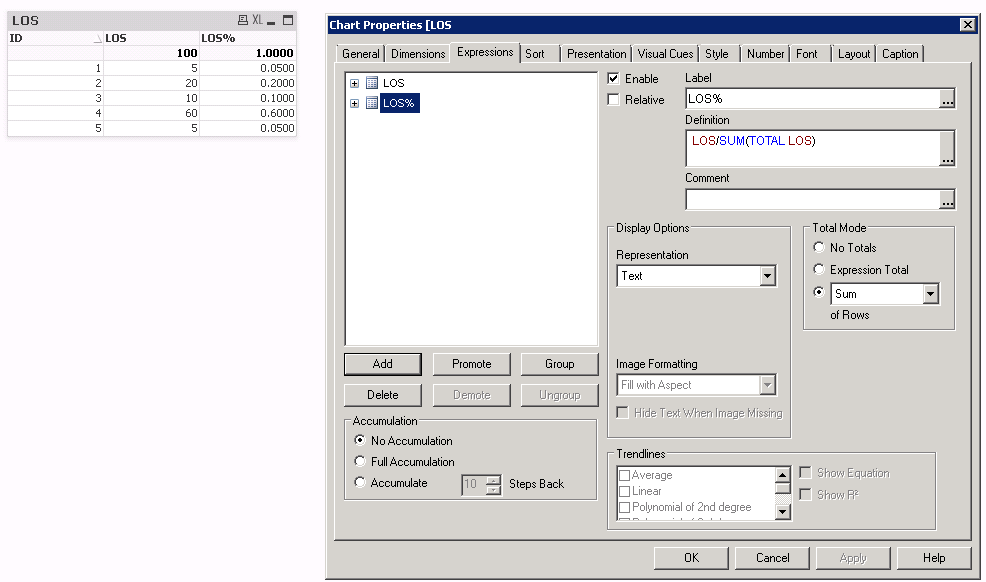Viewport: 986px width, 582px height.
Task: Click the table icon beside LOS% expression
Action: (x=372, y=103)
